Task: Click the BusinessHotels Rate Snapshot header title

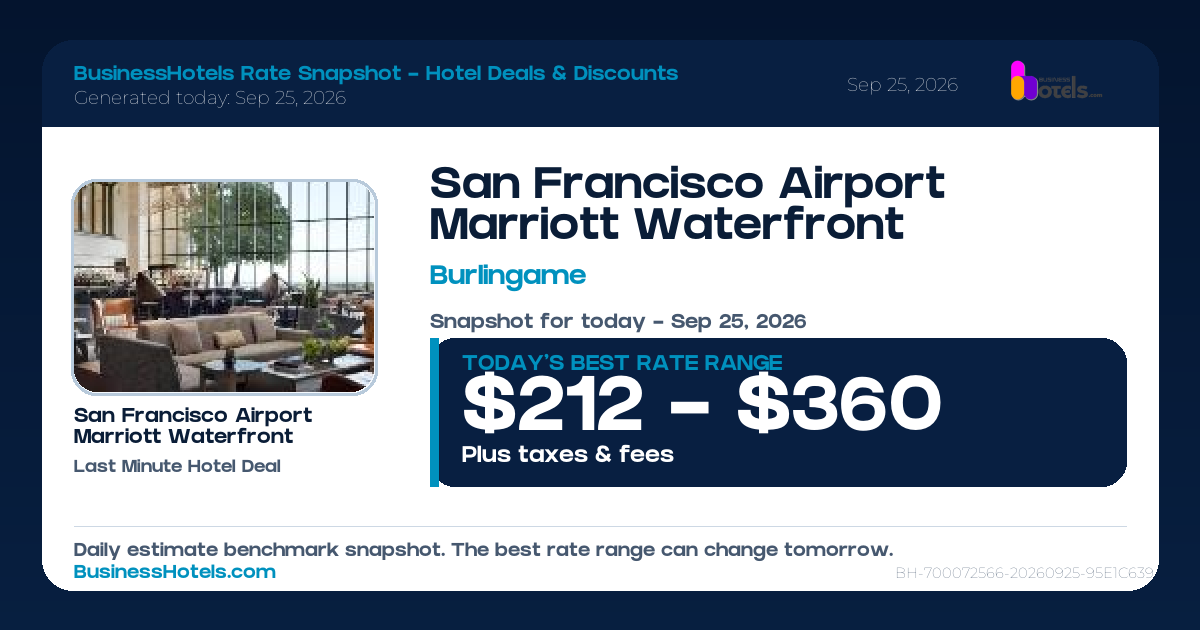Action: pyautogui.click(x=376, y=73)
